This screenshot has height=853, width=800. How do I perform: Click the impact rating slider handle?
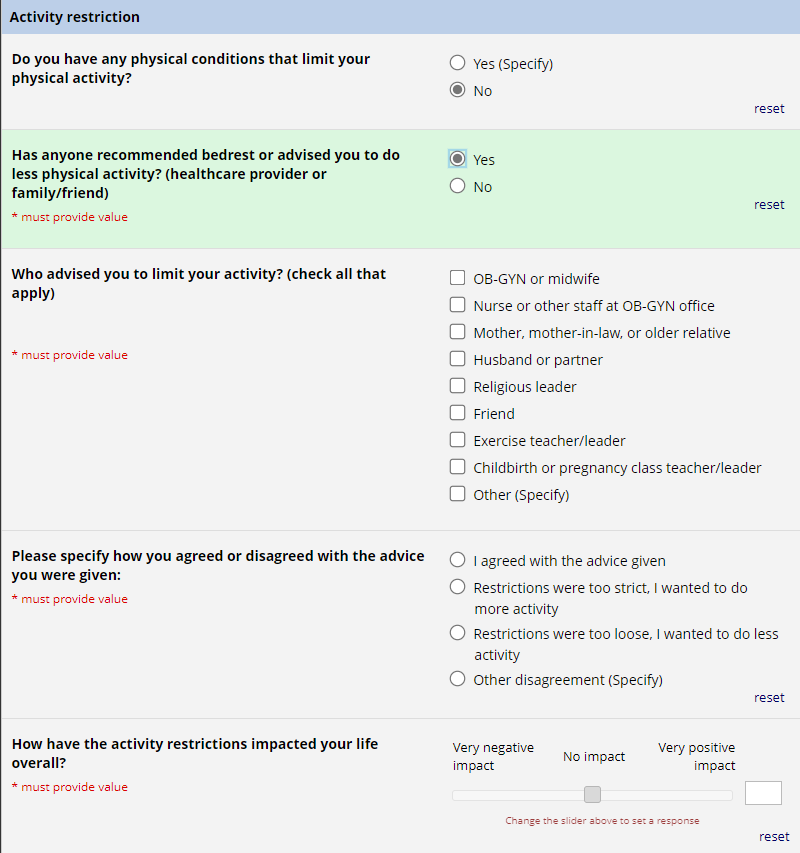(591, 793)
